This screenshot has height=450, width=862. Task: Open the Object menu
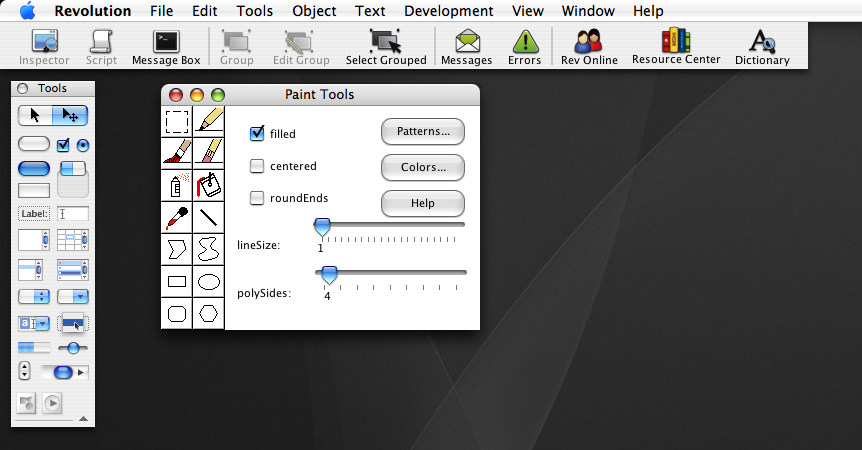coord(314,11)
